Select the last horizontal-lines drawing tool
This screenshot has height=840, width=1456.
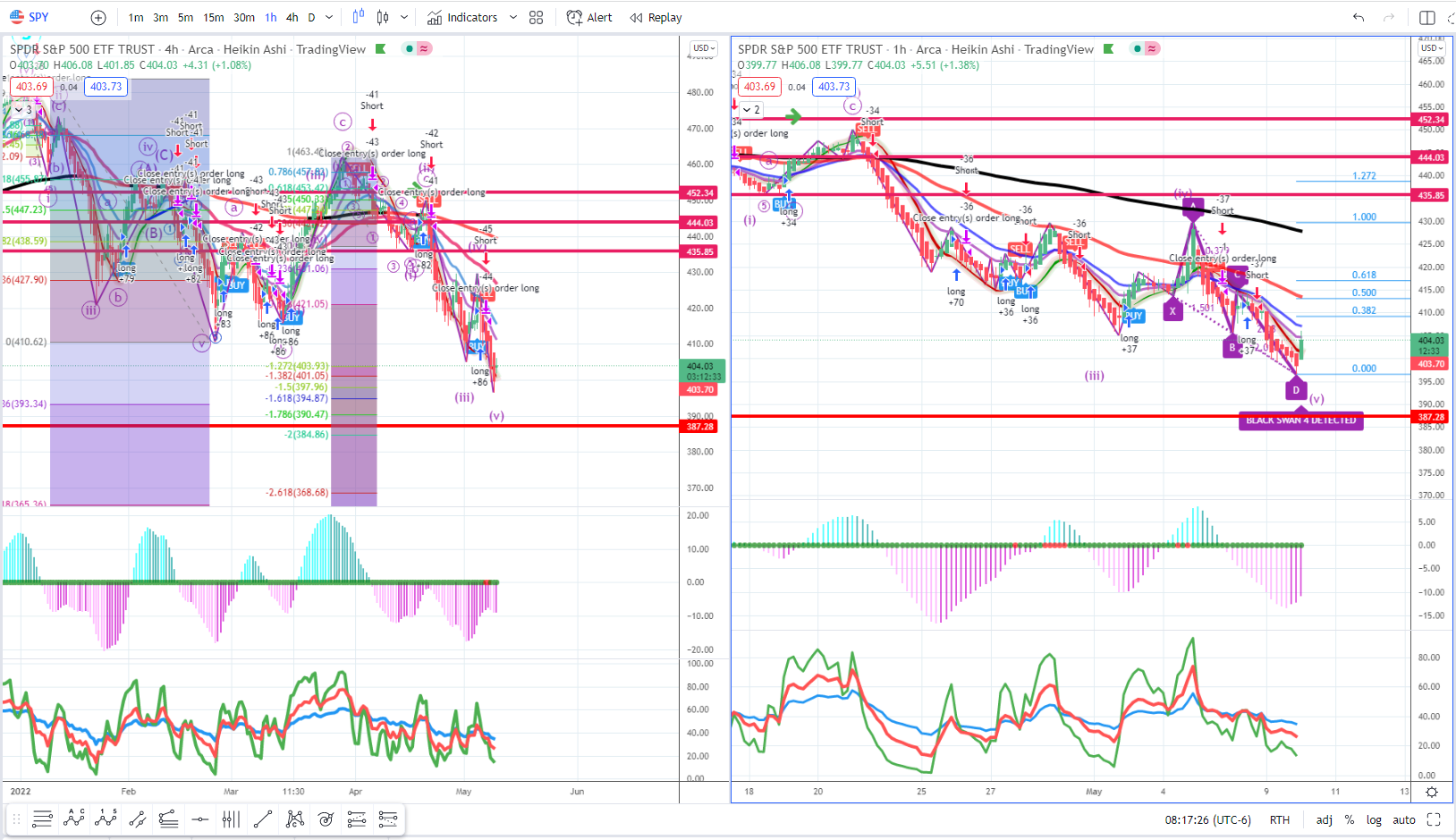pyautogui.click(x=388, y=819)
